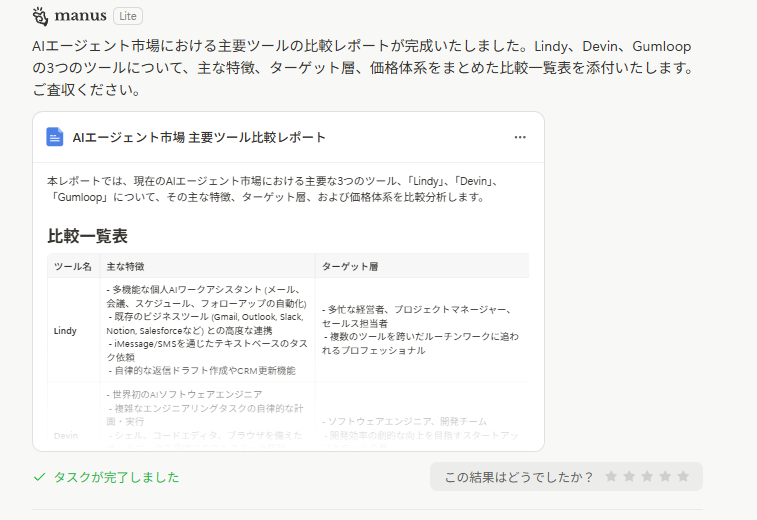Click the manus hand logo icon
This screenshot has height=520, width=757.
[x=41, y=16]
